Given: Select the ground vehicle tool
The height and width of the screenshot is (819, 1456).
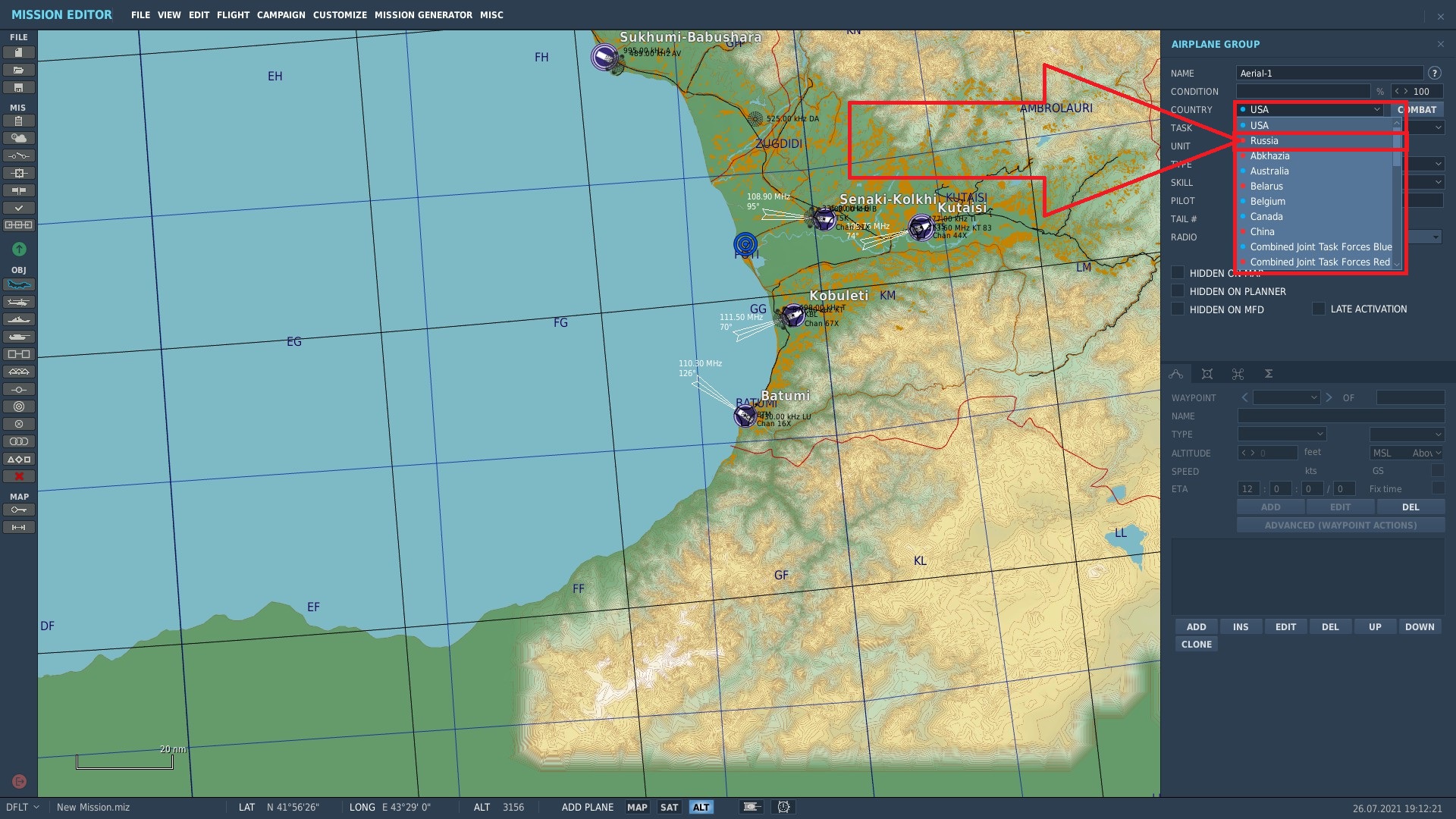Looking at the screenshot, I should (x=19, y=337).
